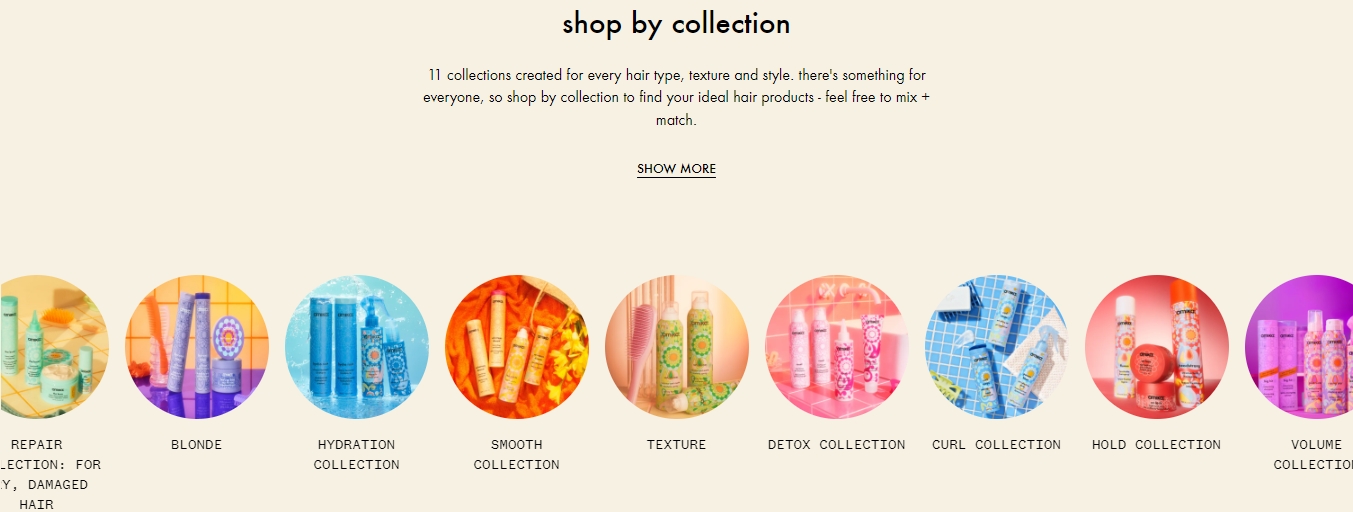Click the VOLUME COLLECTION text label
The width and height of the screenshot is (1353, 512).
tap(1314, 455)
